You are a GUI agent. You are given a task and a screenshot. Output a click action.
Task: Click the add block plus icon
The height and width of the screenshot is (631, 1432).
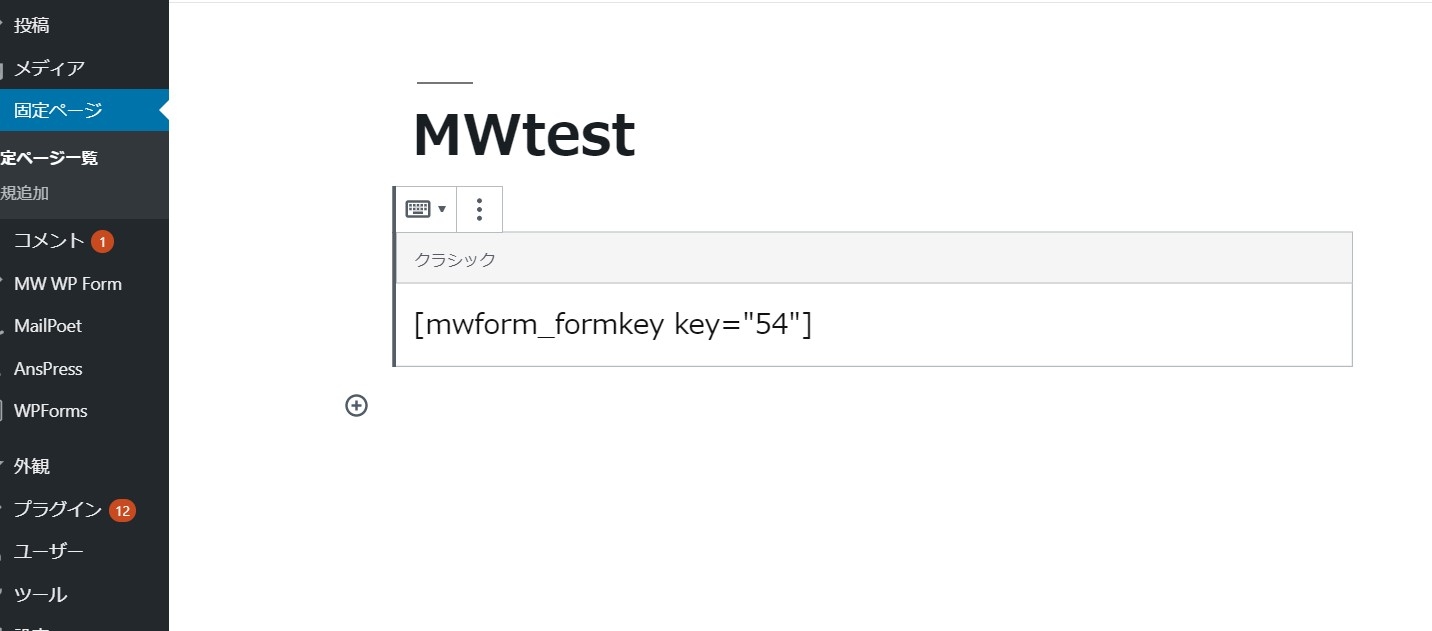pyautogui.click(x=357, y=405)
